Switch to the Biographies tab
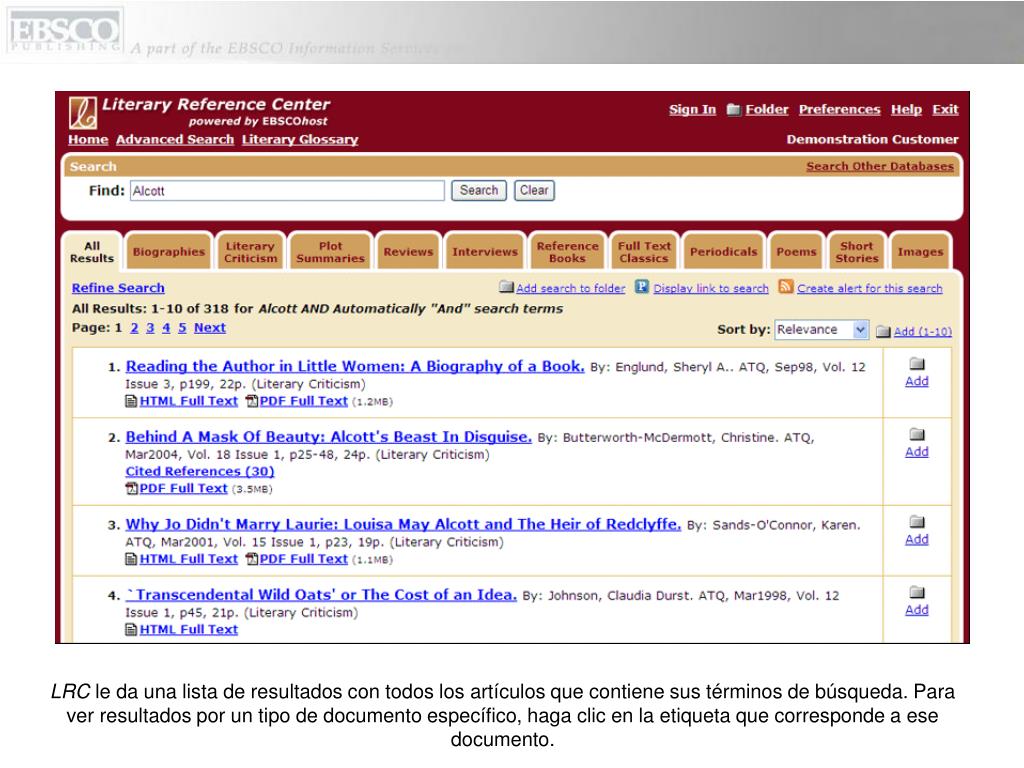This screenshot has width=1024, height=768. pos(168,252)
